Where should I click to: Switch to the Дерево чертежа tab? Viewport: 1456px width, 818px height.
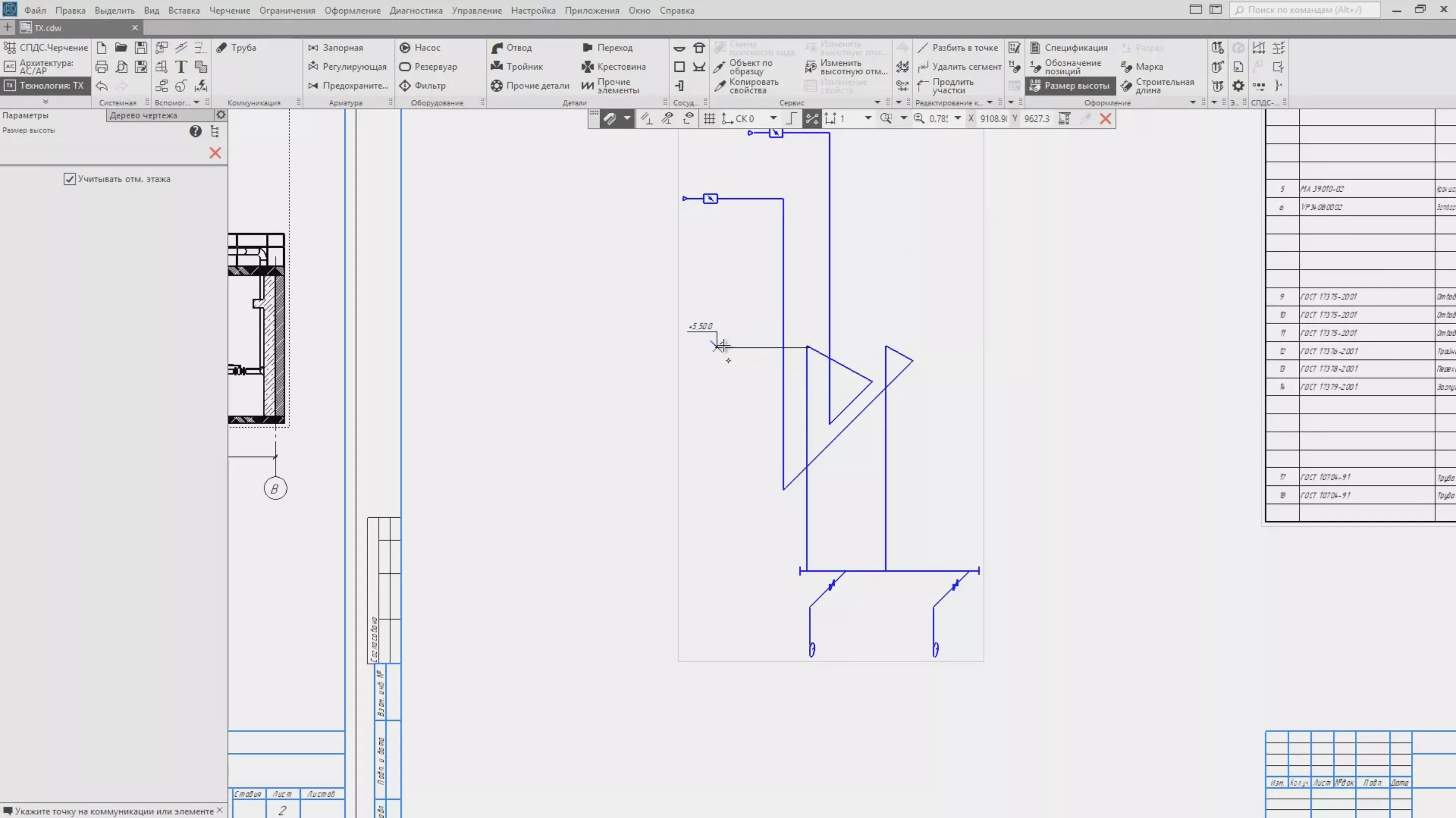pyautogui.click(x=144, y=115)
